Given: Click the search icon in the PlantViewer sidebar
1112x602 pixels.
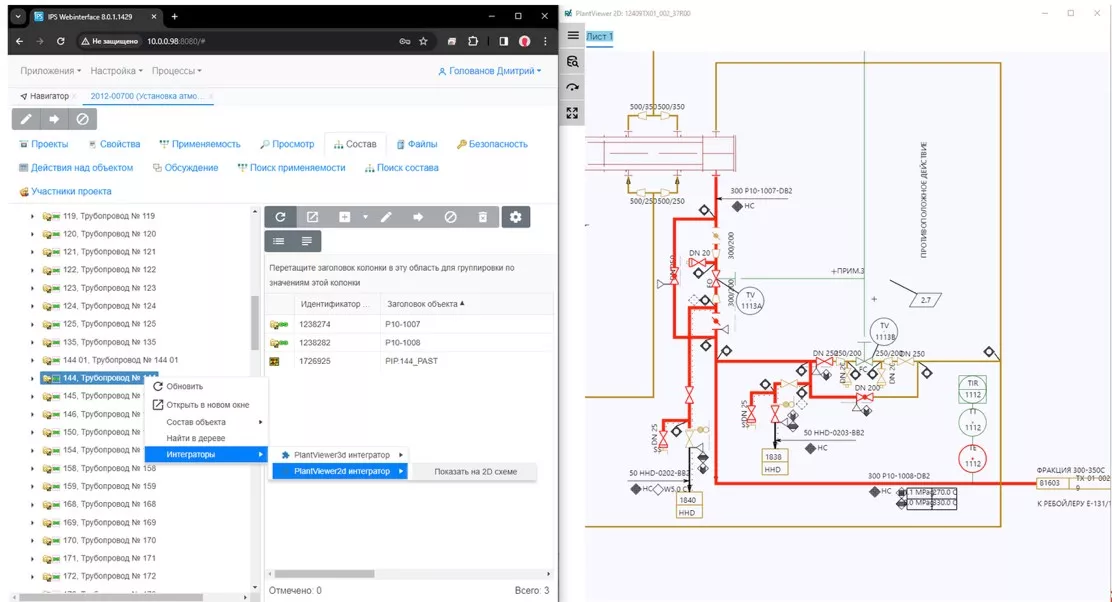Looking at the screenshot, I should (x=573, y=61).
